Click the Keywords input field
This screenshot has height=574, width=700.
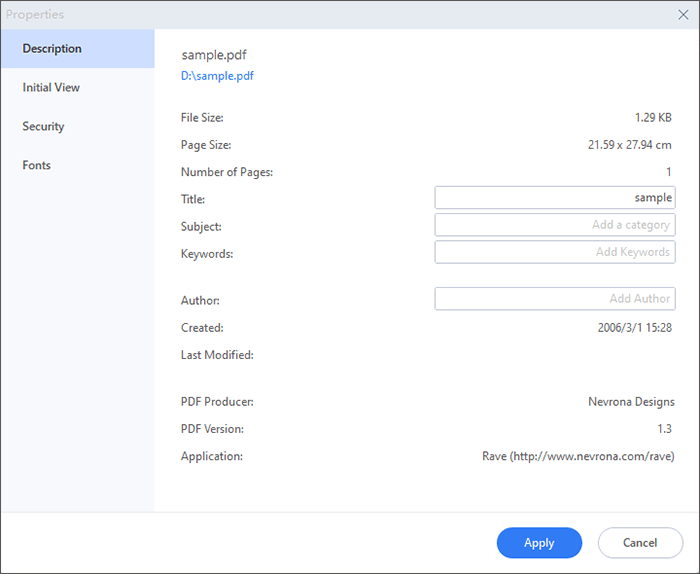[x=555, y=252]
